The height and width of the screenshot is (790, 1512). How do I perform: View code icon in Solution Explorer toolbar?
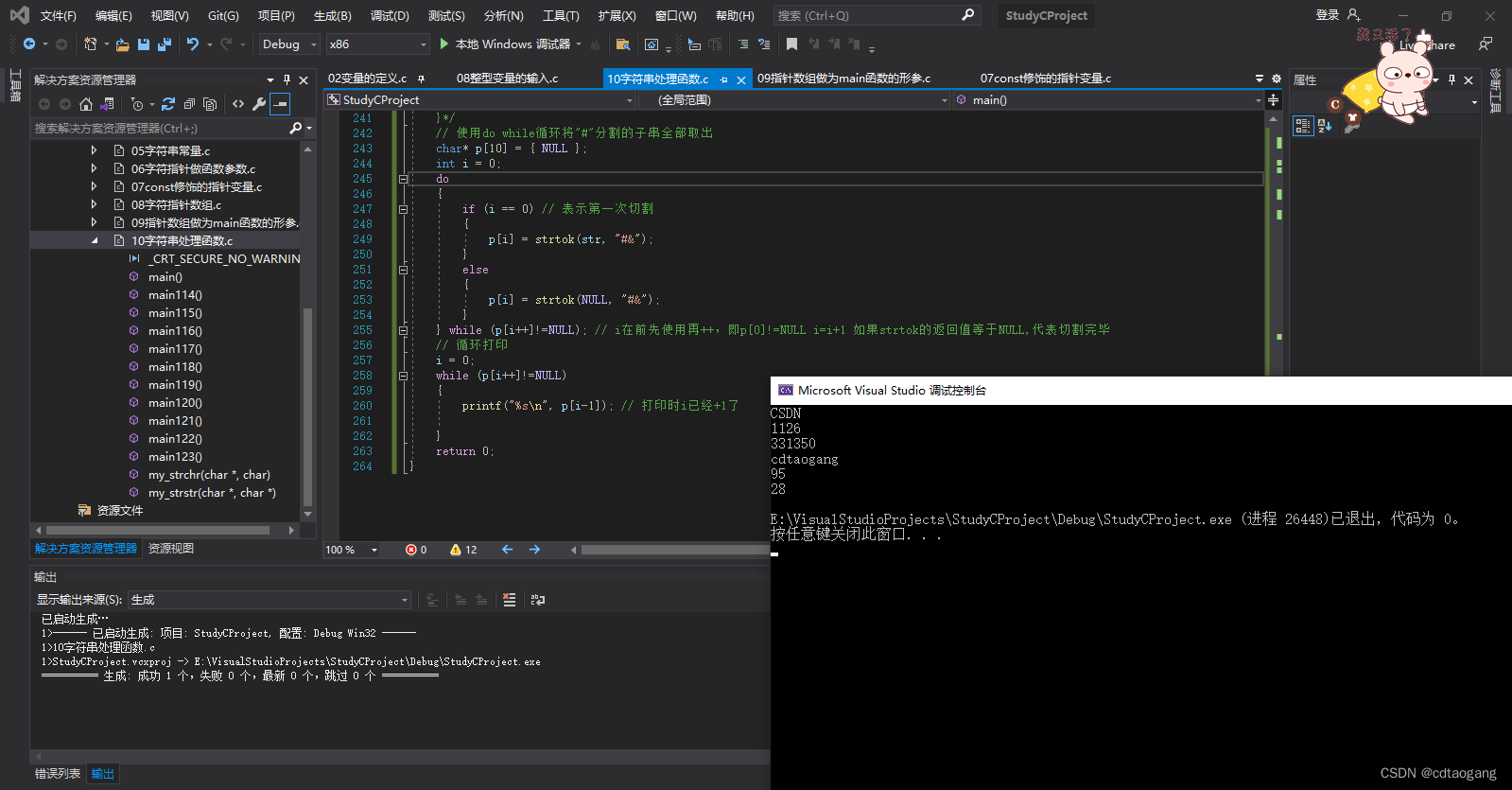(238, 104)
